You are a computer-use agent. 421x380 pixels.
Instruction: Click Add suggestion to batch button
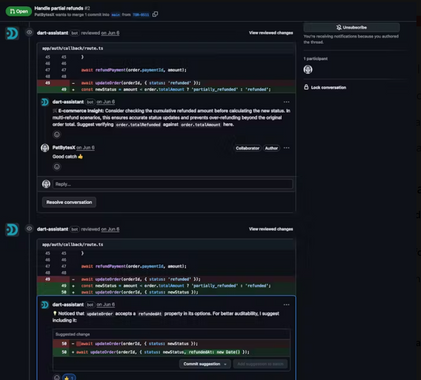pyautogui.click(x=260, y=364)
